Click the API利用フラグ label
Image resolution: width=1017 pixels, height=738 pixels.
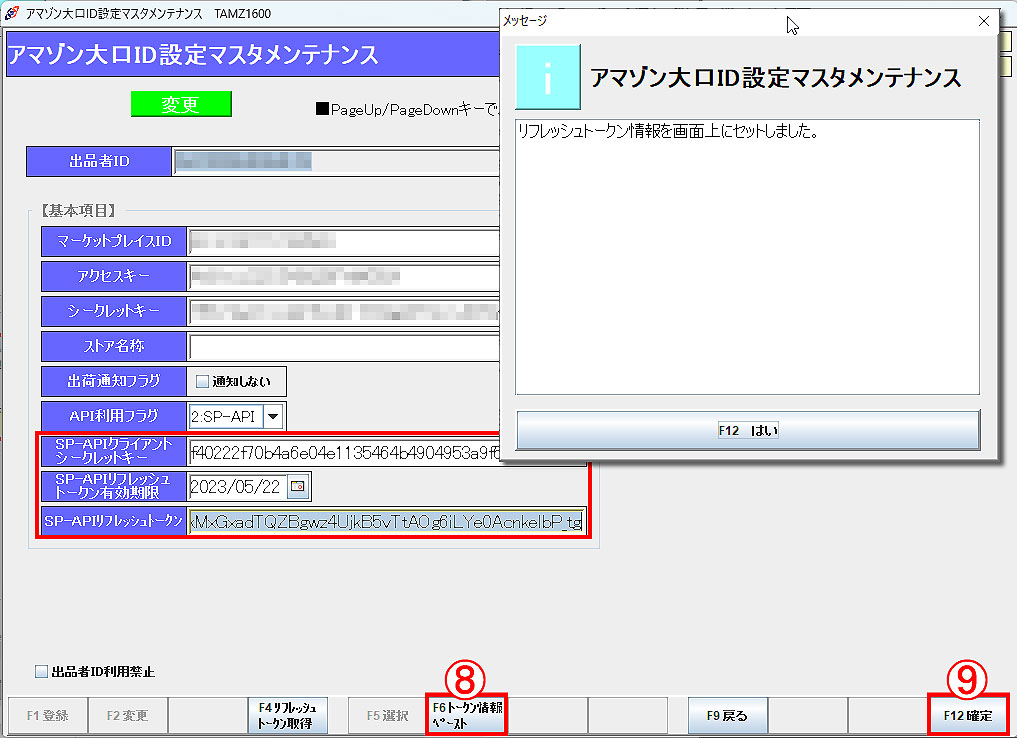[114, 416]
